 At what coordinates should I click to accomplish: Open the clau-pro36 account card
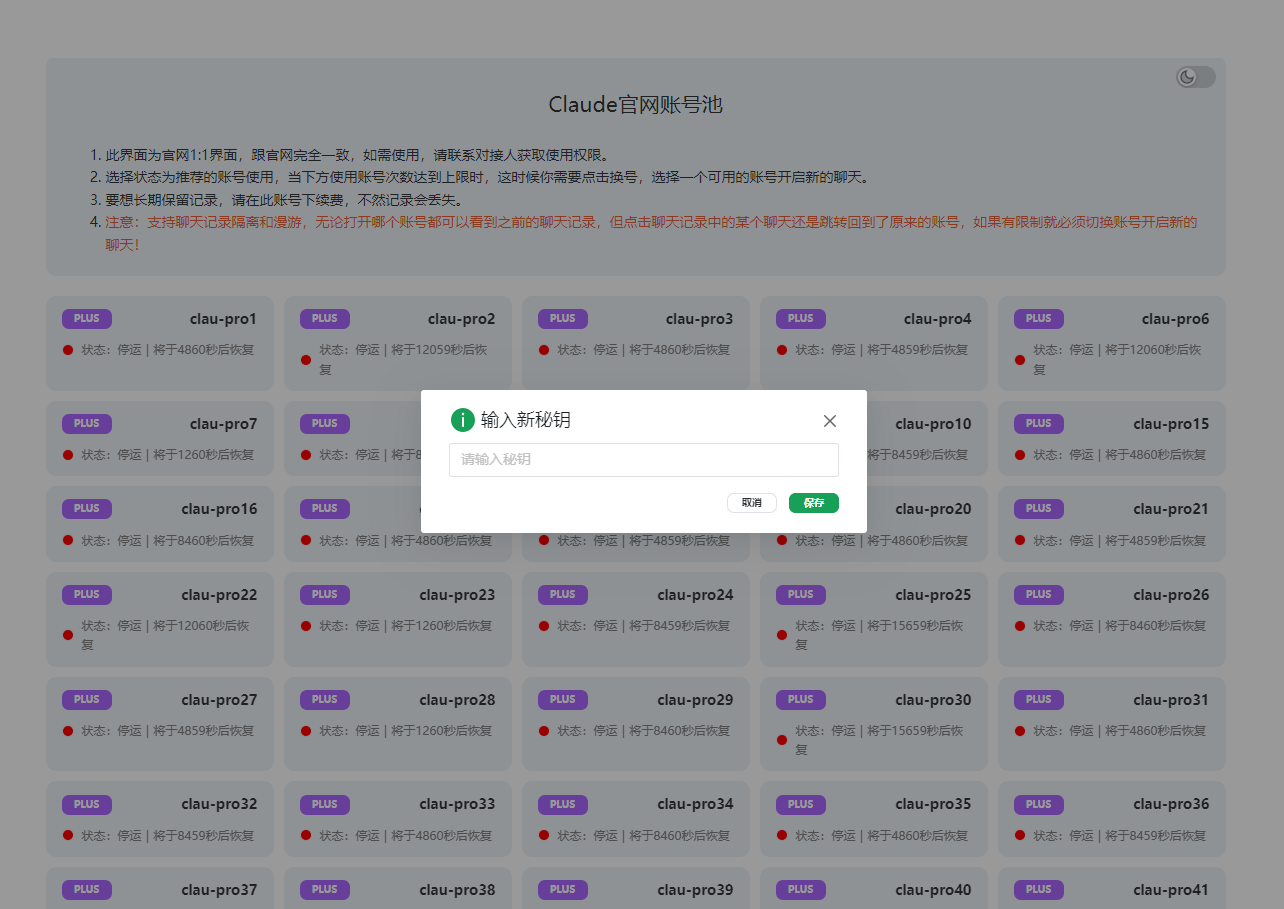pos(1112,819)
